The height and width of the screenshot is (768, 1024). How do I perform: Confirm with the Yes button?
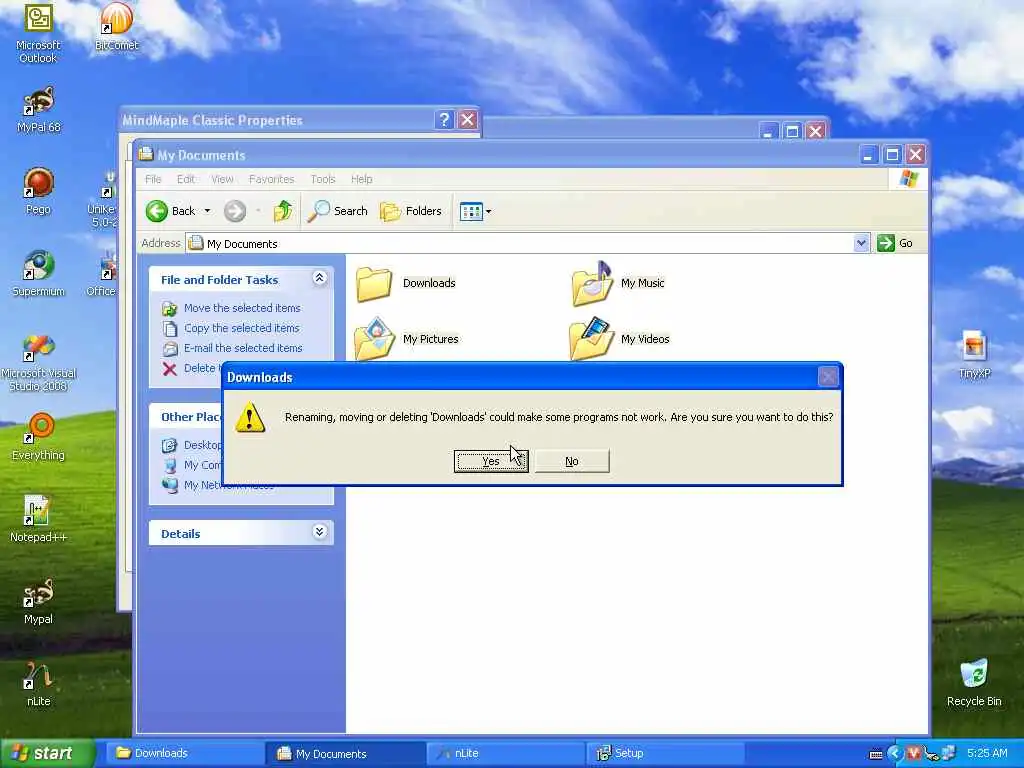pos(490,461)
